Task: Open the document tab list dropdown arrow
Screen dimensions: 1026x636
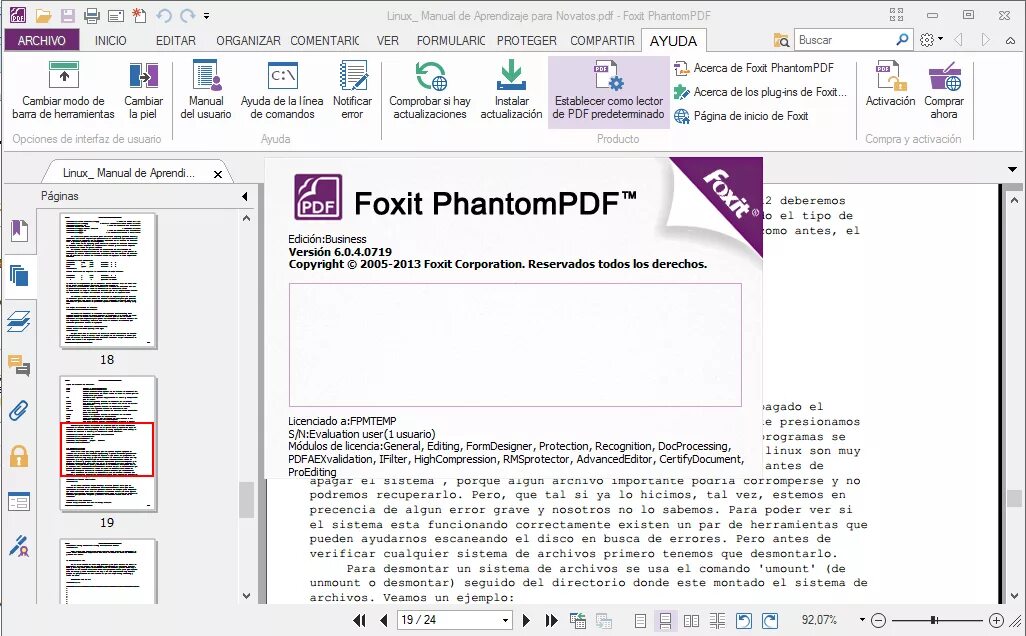Action: pyautogui.click(x=1012, y=169)
